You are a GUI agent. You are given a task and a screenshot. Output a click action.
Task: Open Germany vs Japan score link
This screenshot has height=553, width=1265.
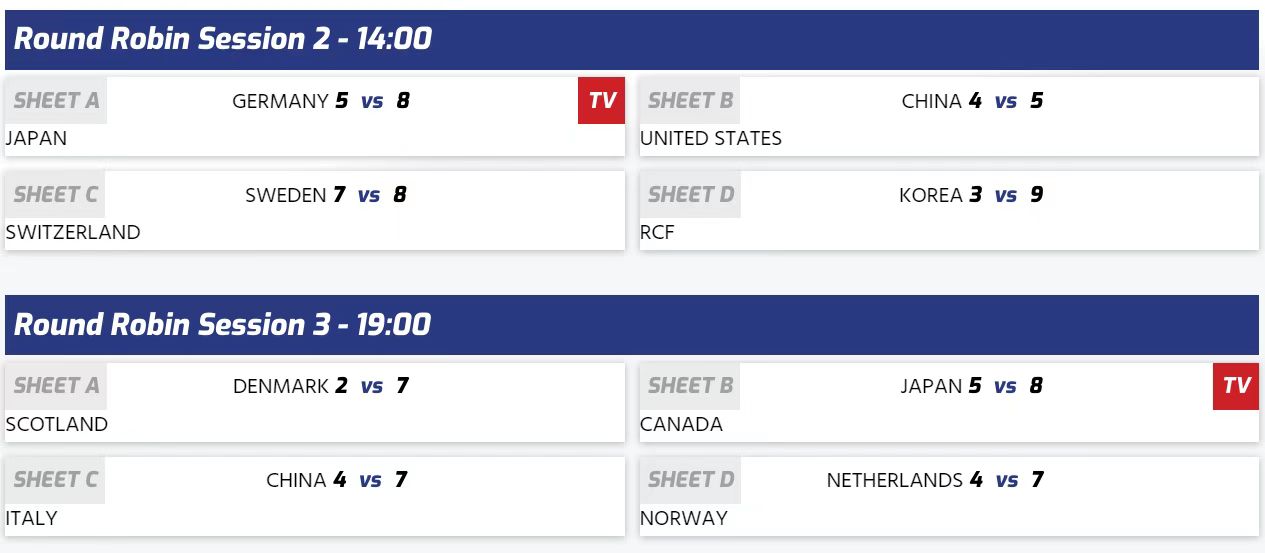click(372, 101)
